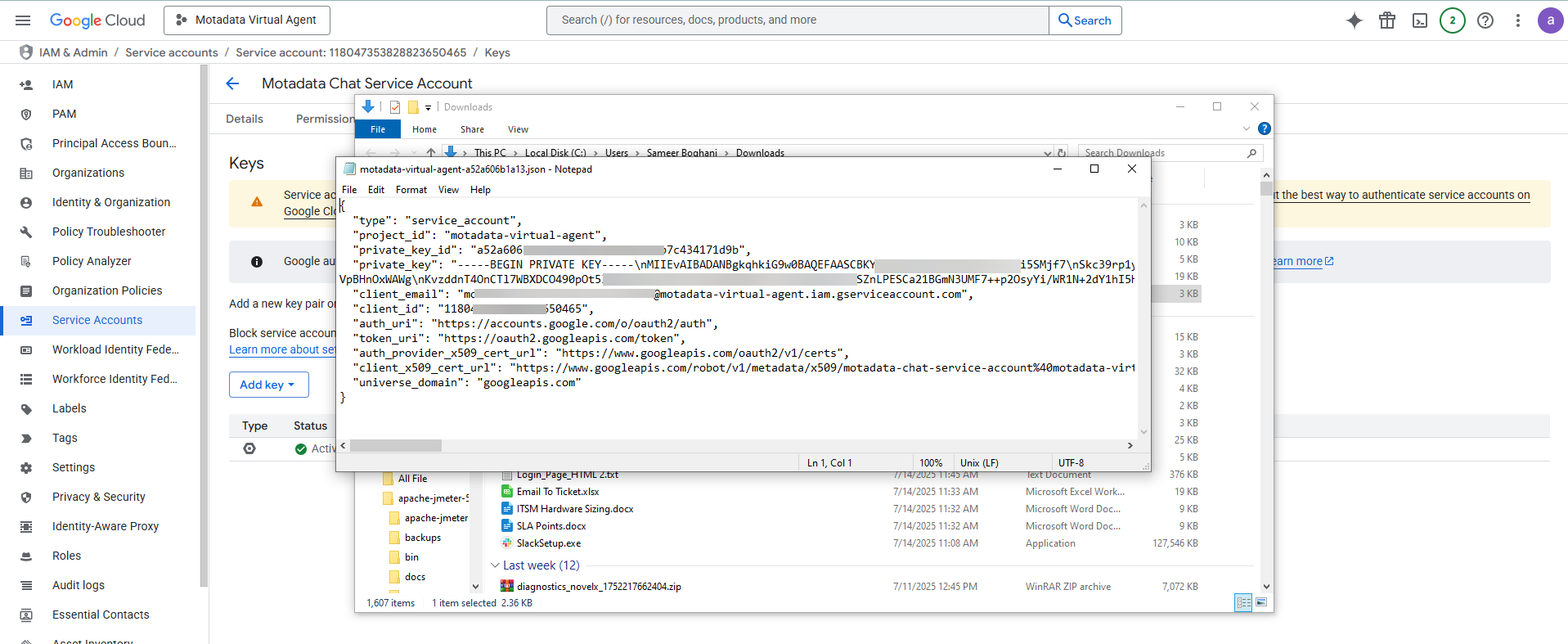
Task: Open the more options vertical dots
Action: (1518, 20)
